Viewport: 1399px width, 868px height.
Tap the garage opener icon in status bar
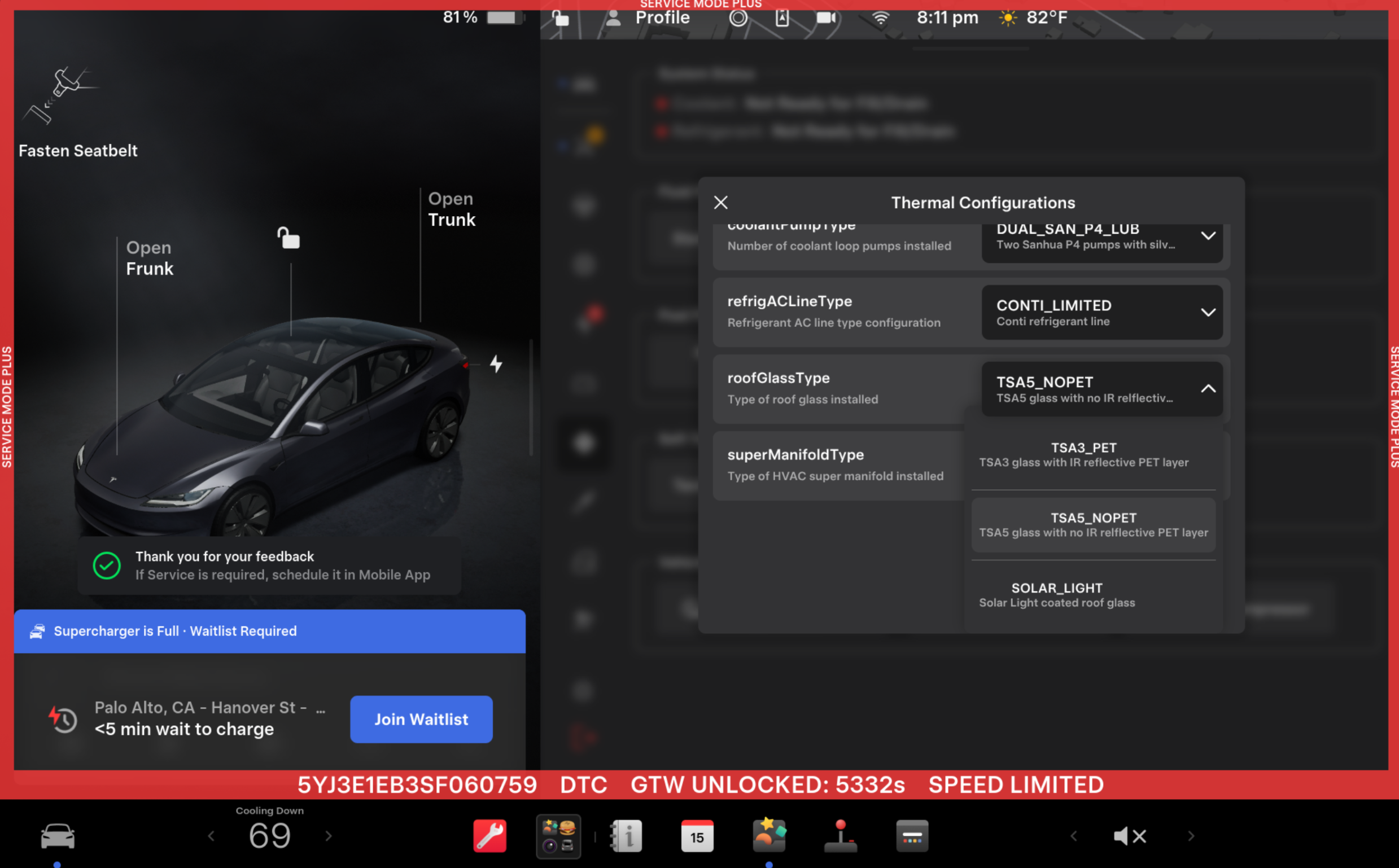click(782, 18)
